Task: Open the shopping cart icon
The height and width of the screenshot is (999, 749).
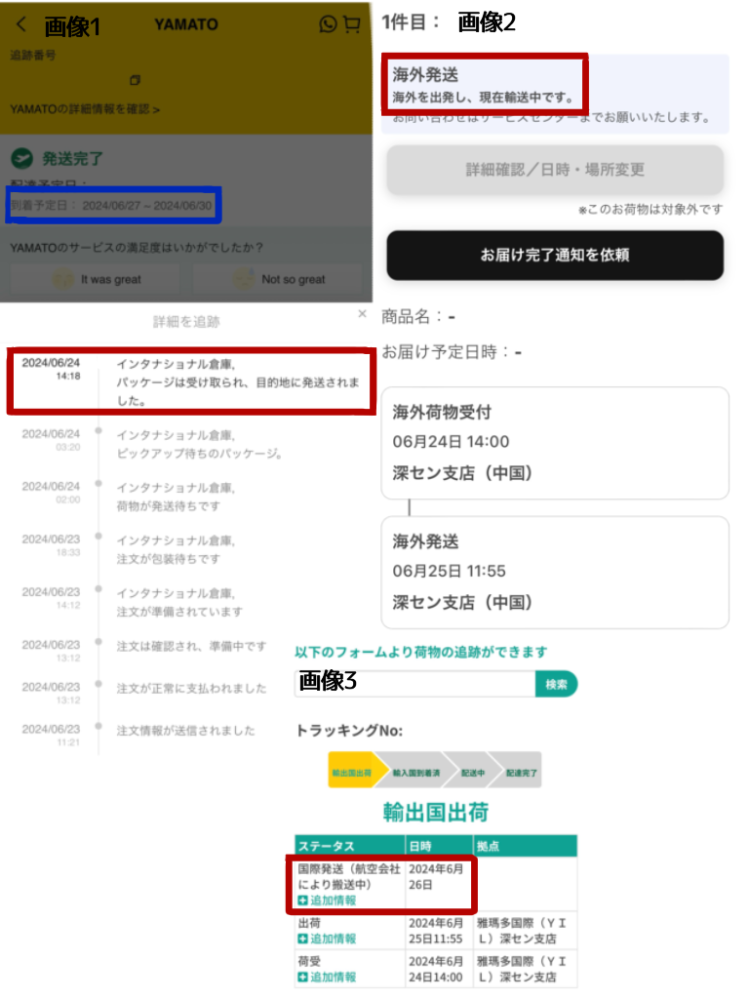Action: point(352,24)
